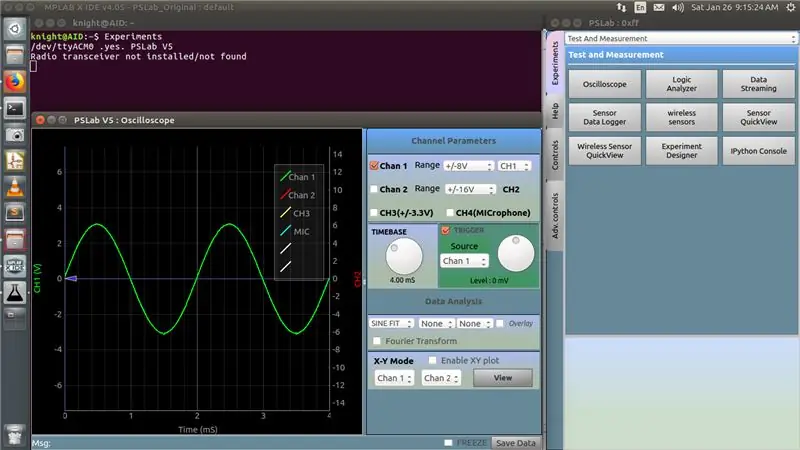Open Logic Analyzer experiment

(x=682, y=84)
